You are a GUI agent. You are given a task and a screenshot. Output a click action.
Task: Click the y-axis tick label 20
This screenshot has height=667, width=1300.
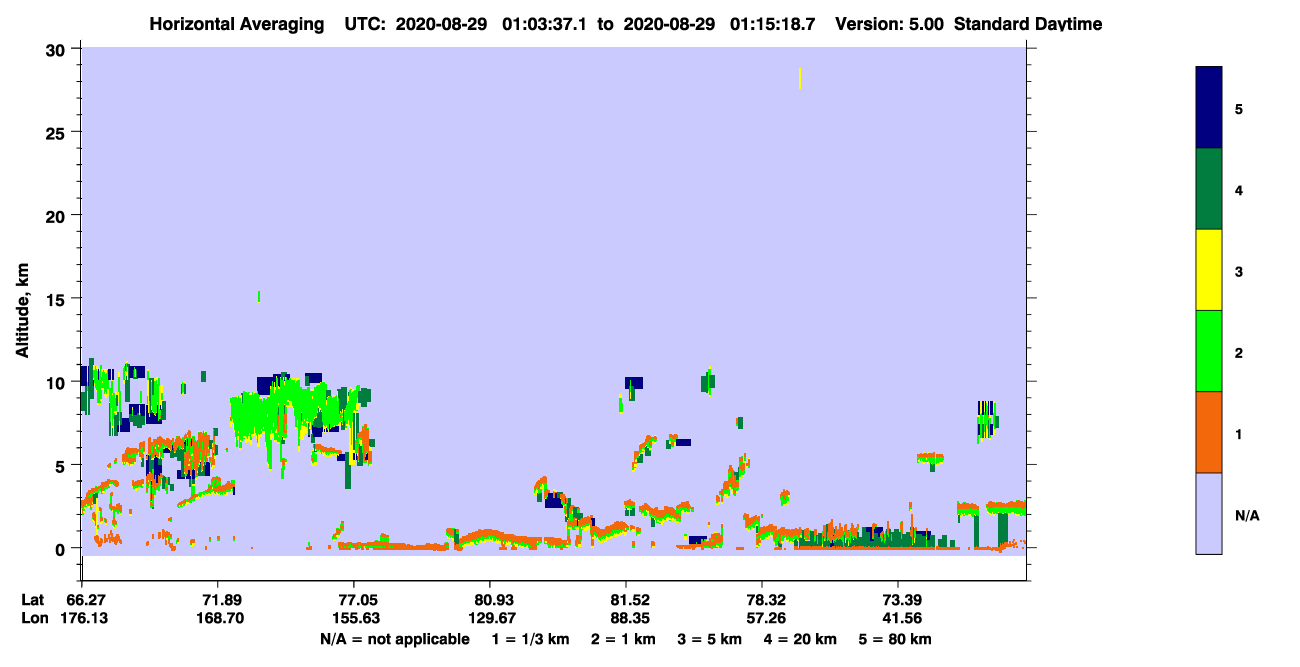pos(57,216)
